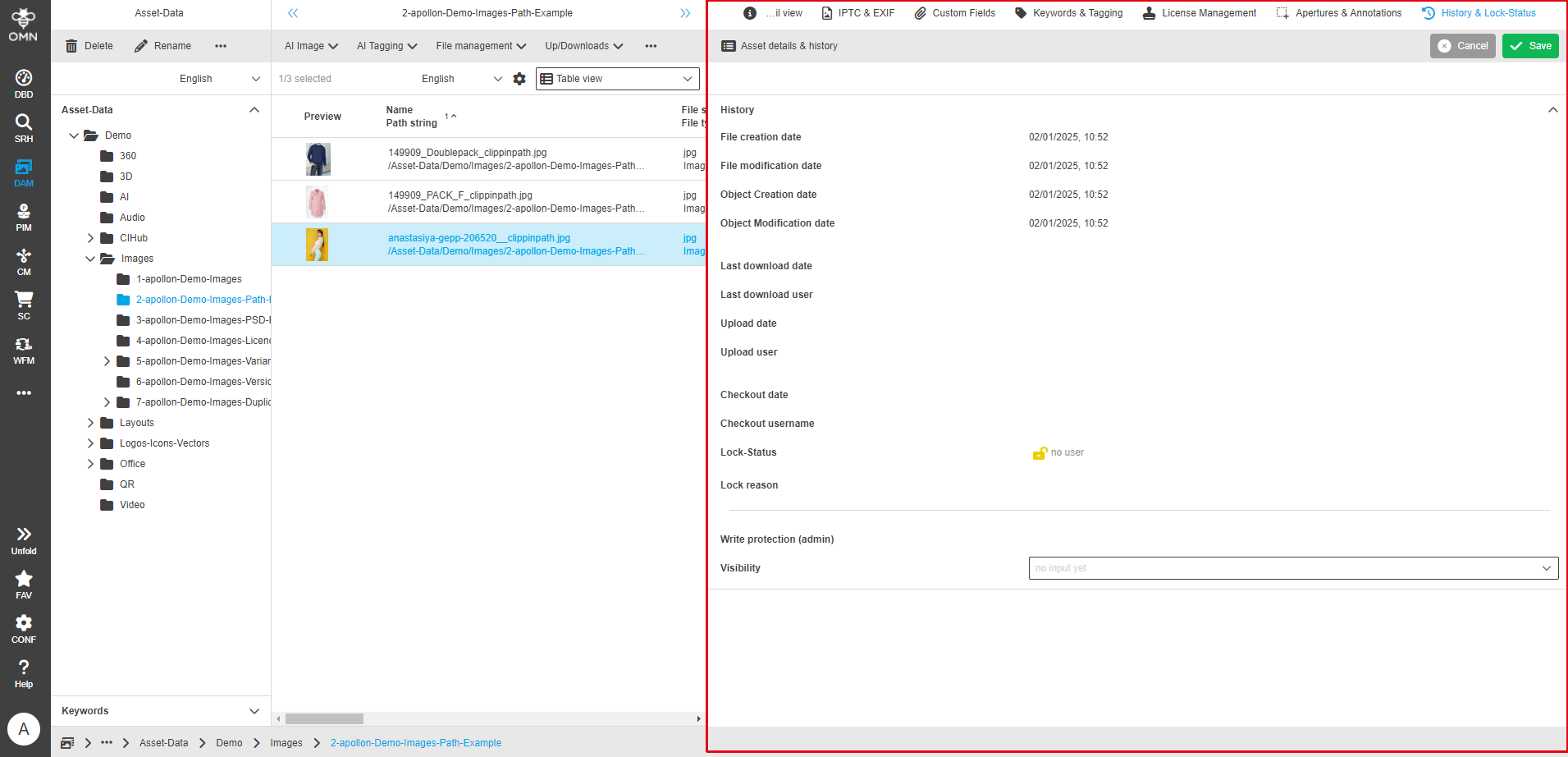Open the SC shopping cart module

click(x=24, y=305)
